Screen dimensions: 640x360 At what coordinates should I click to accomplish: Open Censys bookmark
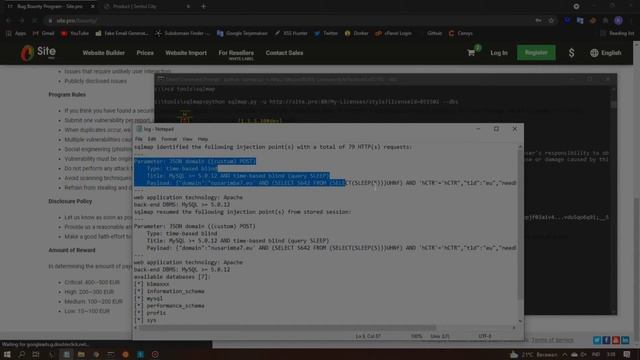coord(461,33)
